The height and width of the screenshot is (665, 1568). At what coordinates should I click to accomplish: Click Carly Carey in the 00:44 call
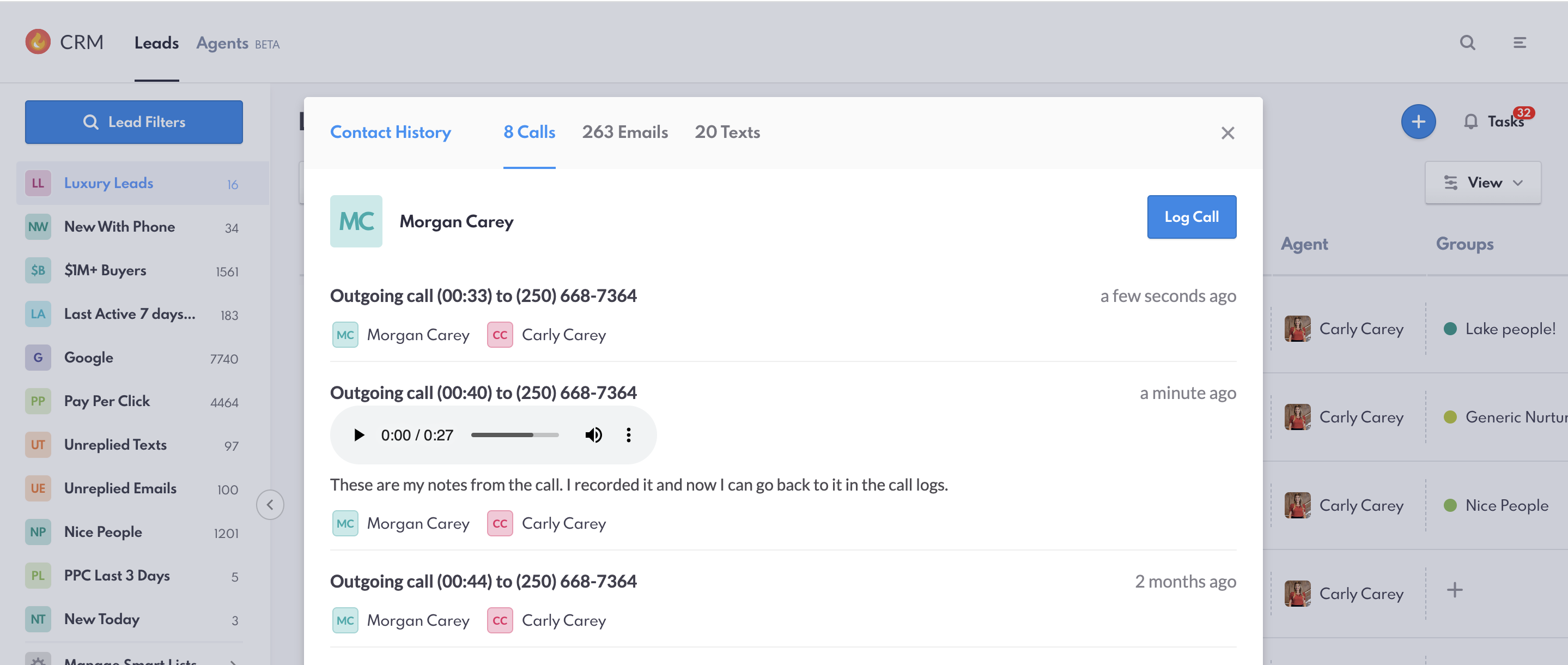click(x=546, y=620)
